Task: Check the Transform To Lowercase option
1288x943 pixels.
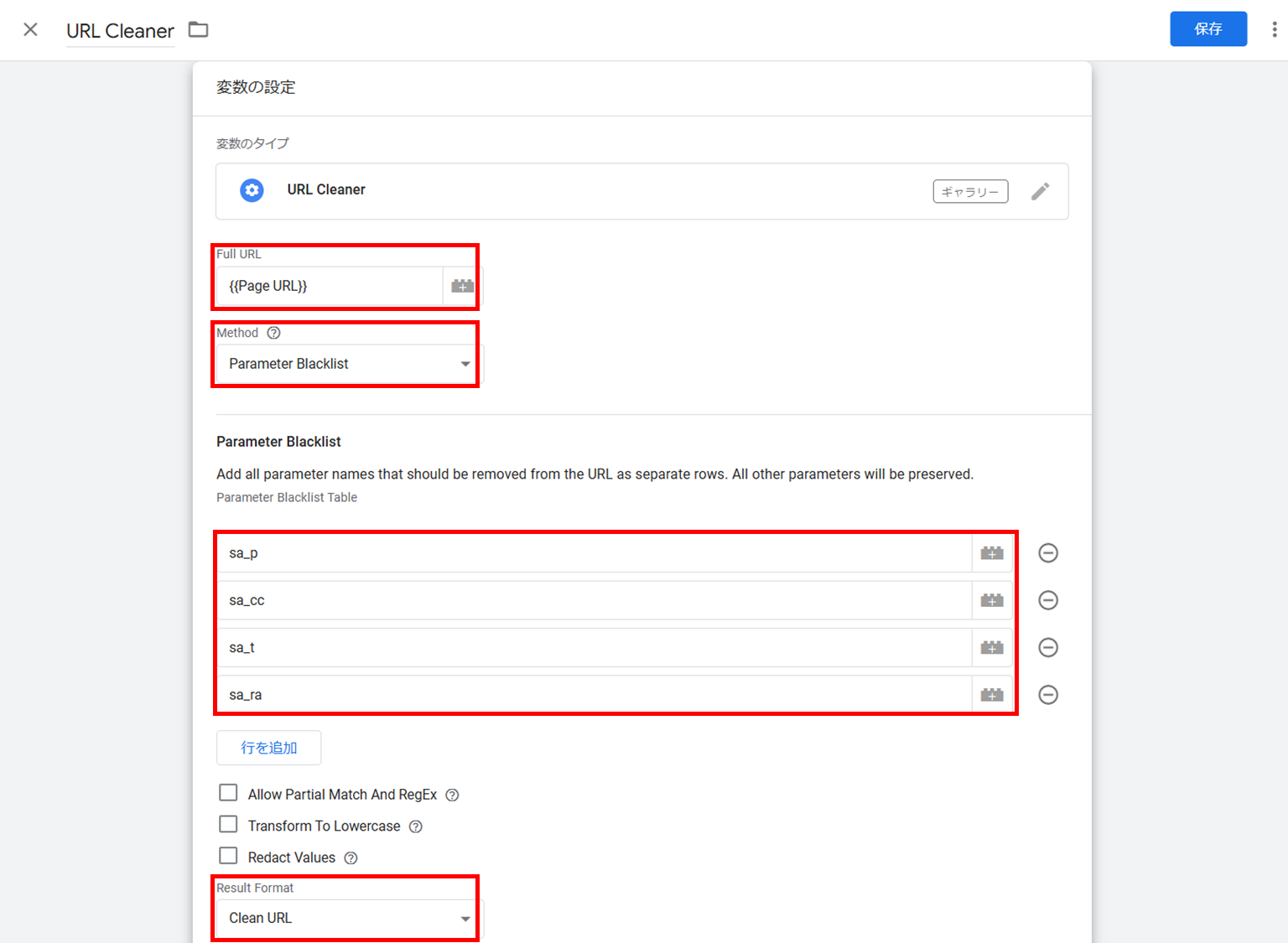Action: click(x=228, y=825)
